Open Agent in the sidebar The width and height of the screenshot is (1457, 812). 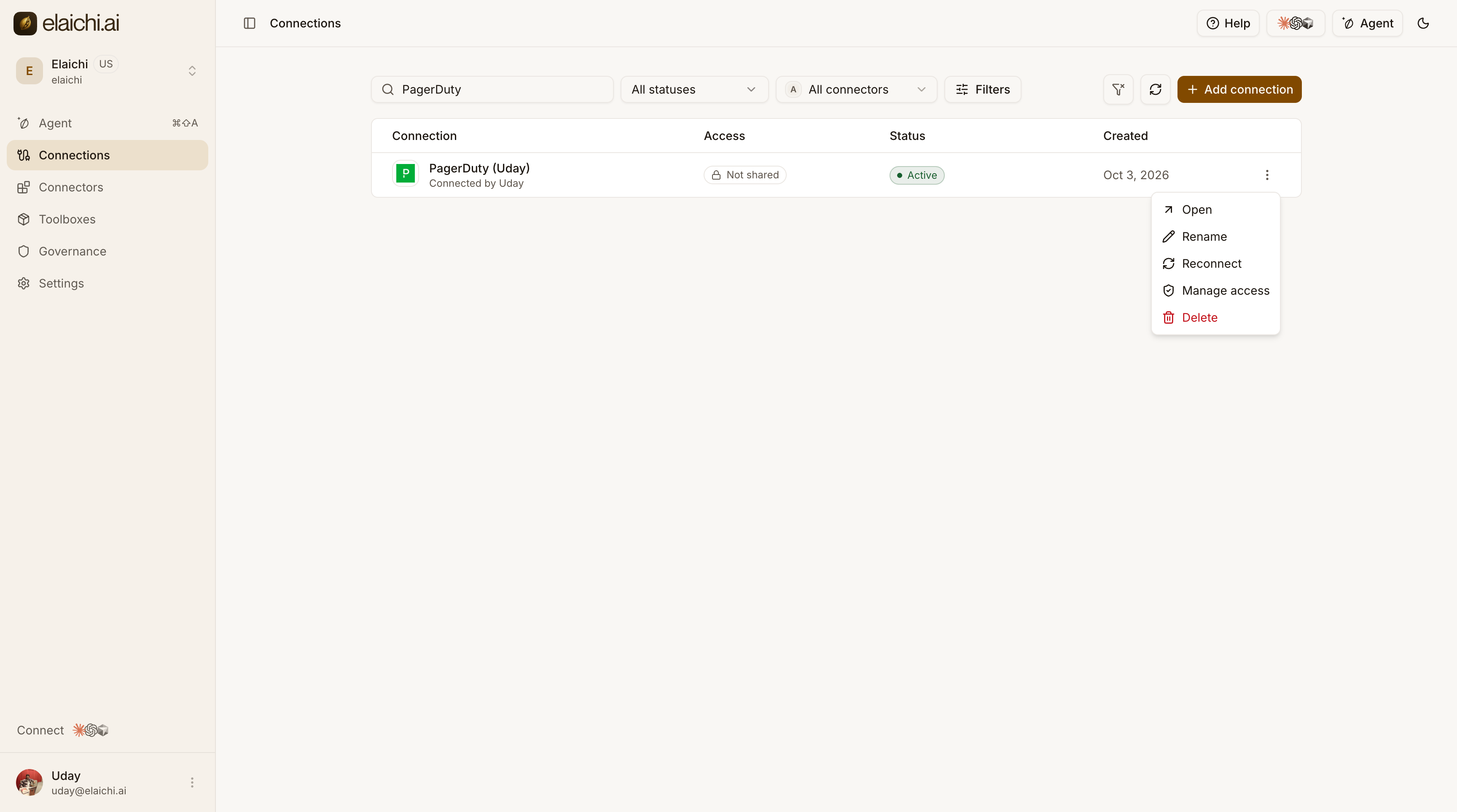pos(108,123)
